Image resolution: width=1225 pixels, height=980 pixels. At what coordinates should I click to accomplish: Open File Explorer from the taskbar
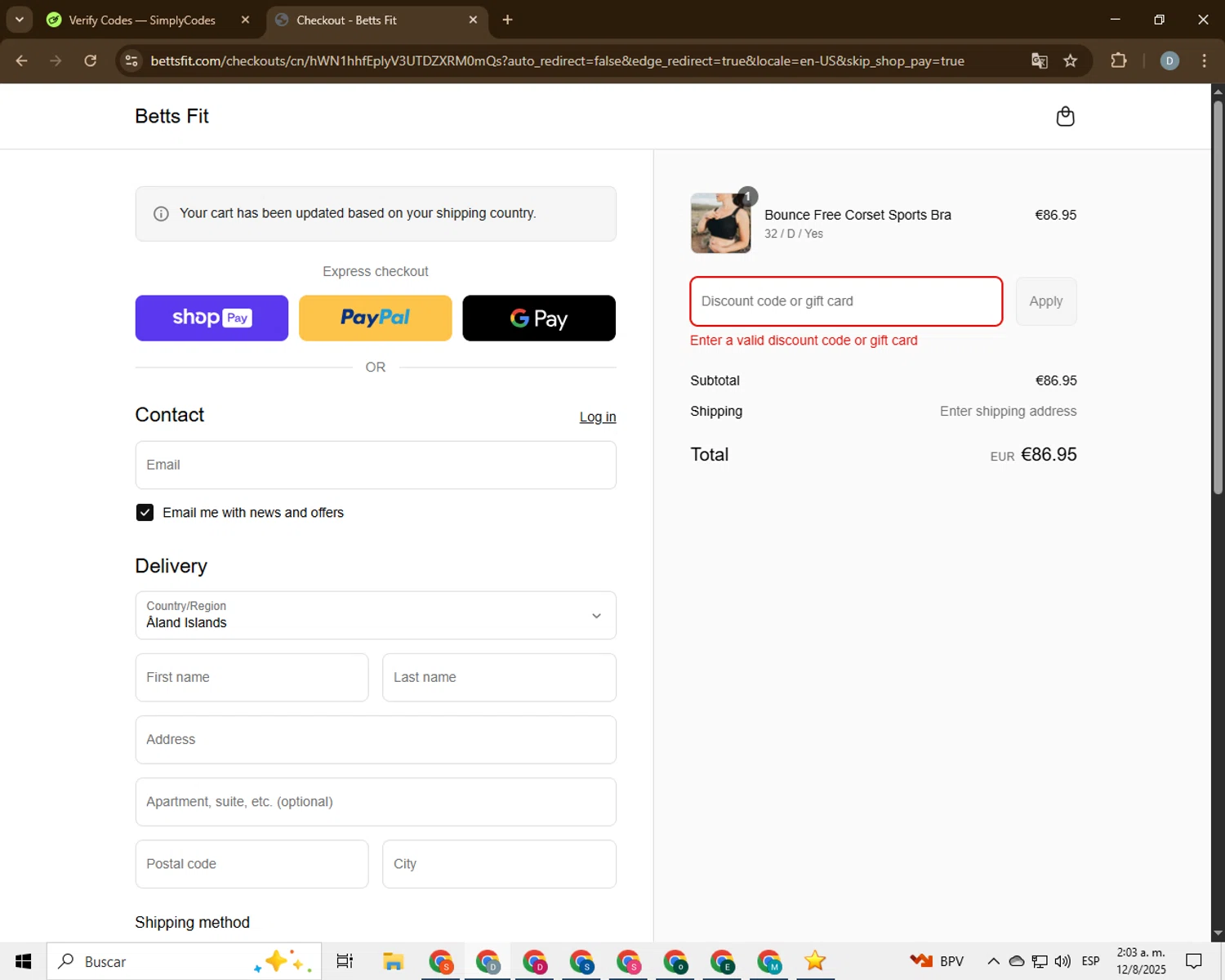(x=394, y=961)
